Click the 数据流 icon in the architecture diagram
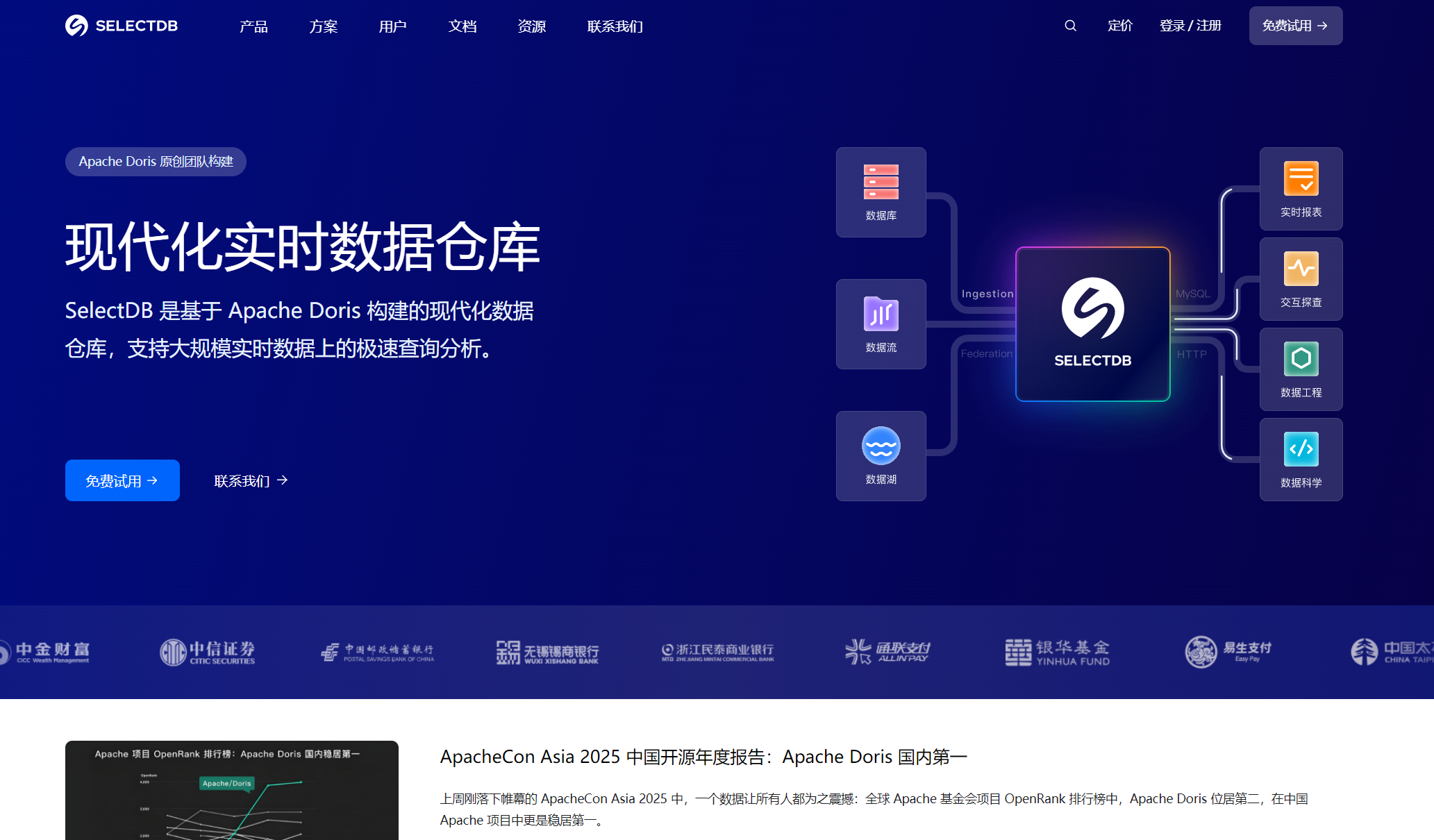The width and height of the screenshot is (1434, 840). click(x=881, y=324)
